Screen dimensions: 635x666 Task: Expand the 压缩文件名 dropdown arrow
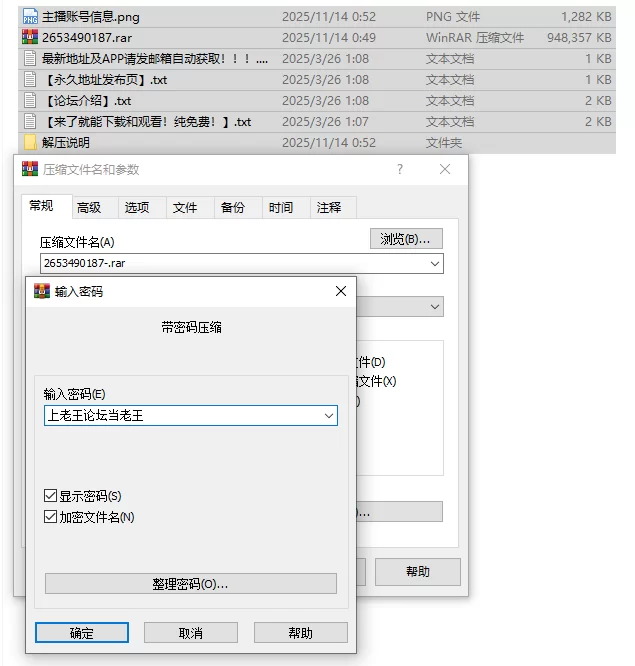tap(435, 263)
